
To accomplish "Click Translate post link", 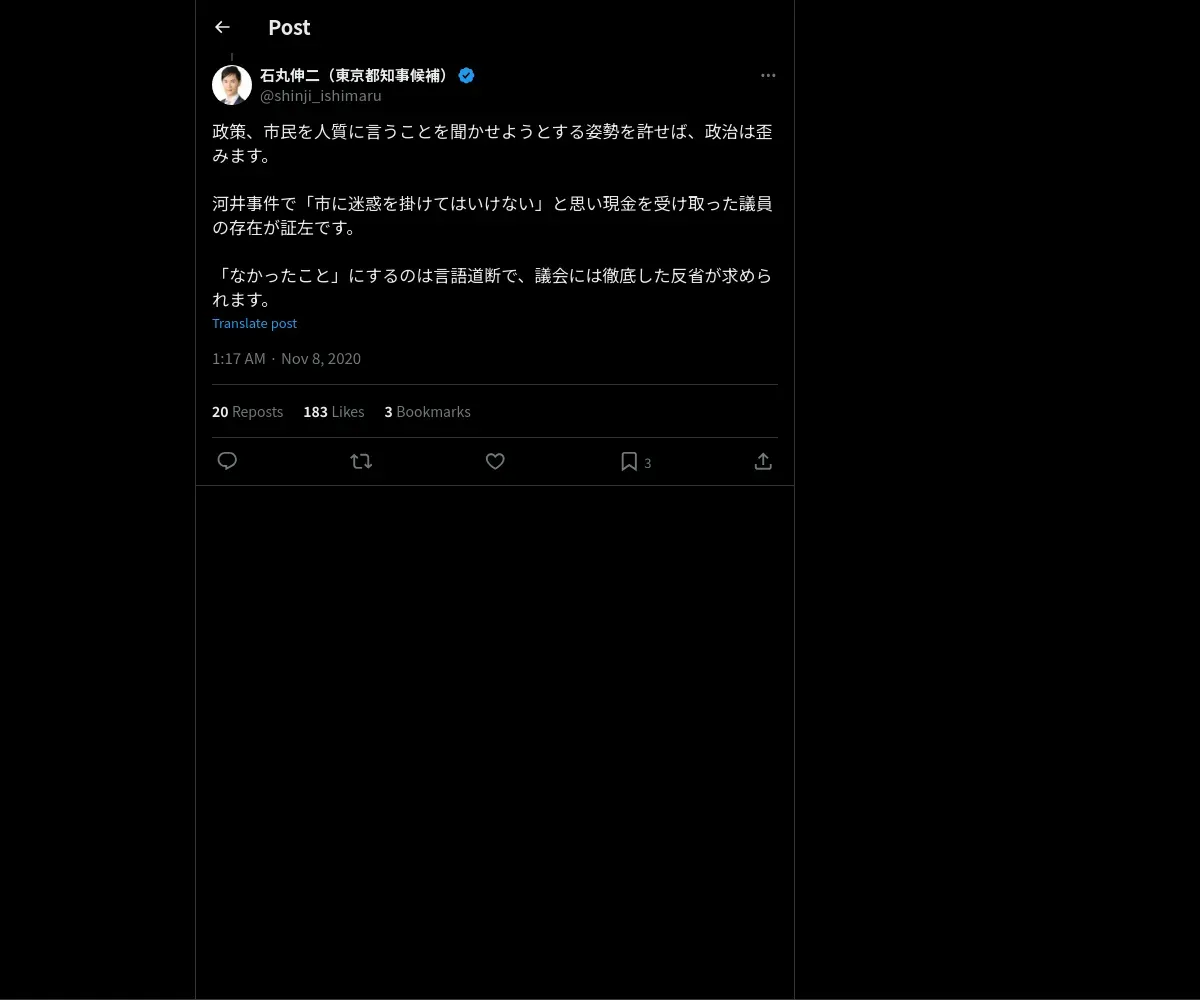I will 254,323.
